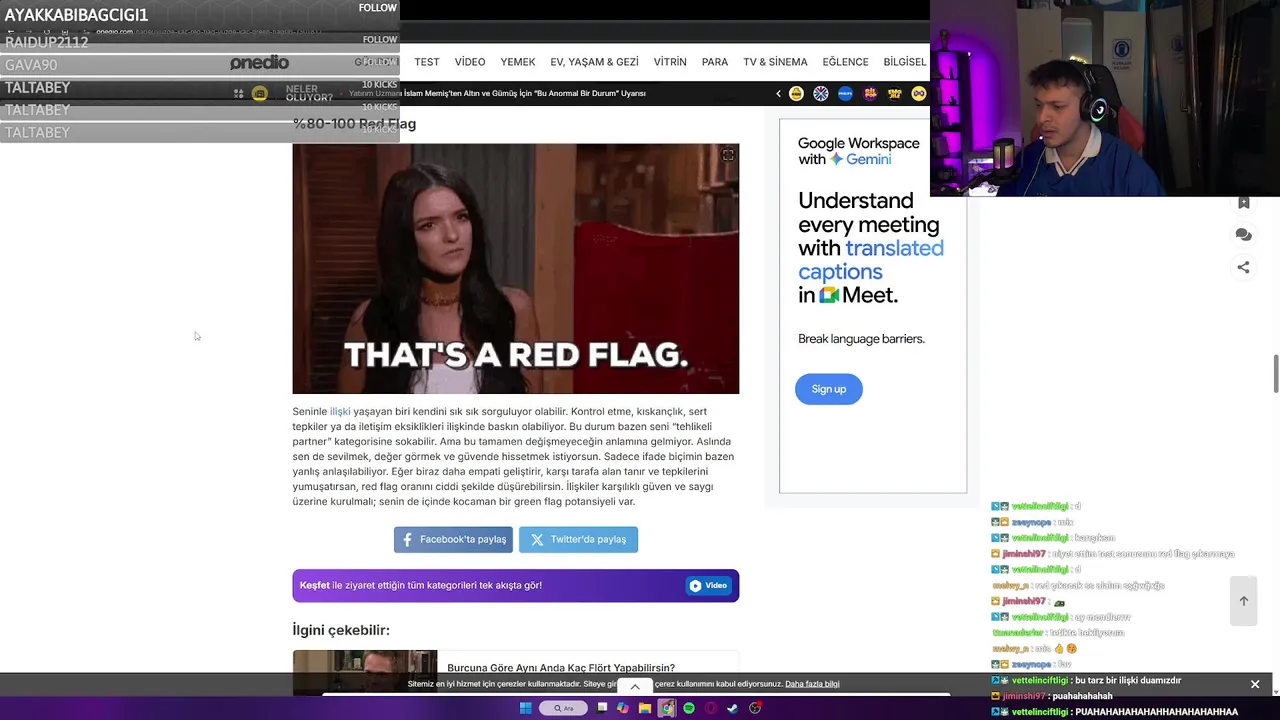Open Opera GX from the taskbar

[711, 708]
